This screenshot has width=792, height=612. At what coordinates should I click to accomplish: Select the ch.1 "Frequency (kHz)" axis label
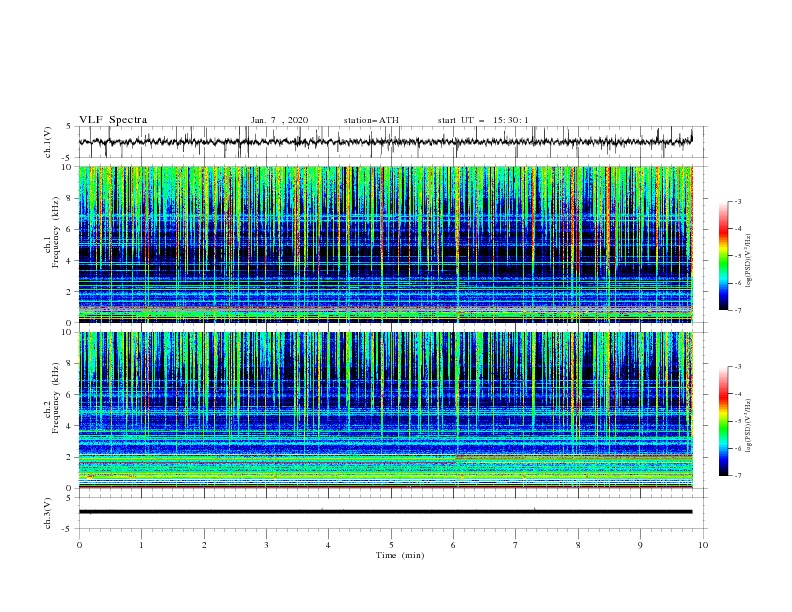(x=56, y=232)
